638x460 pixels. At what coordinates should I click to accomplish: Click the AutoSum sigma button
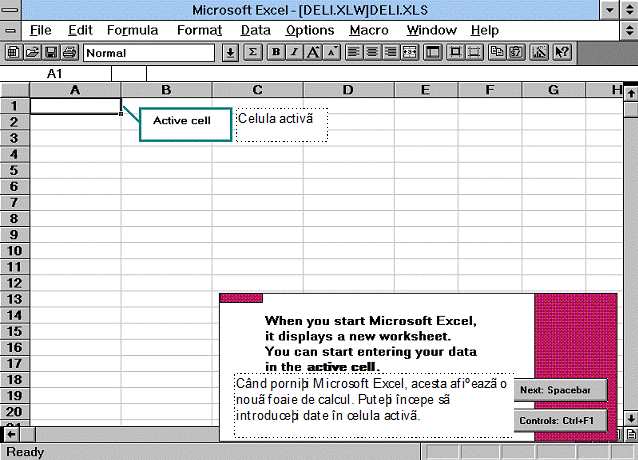tap(253, 52)
